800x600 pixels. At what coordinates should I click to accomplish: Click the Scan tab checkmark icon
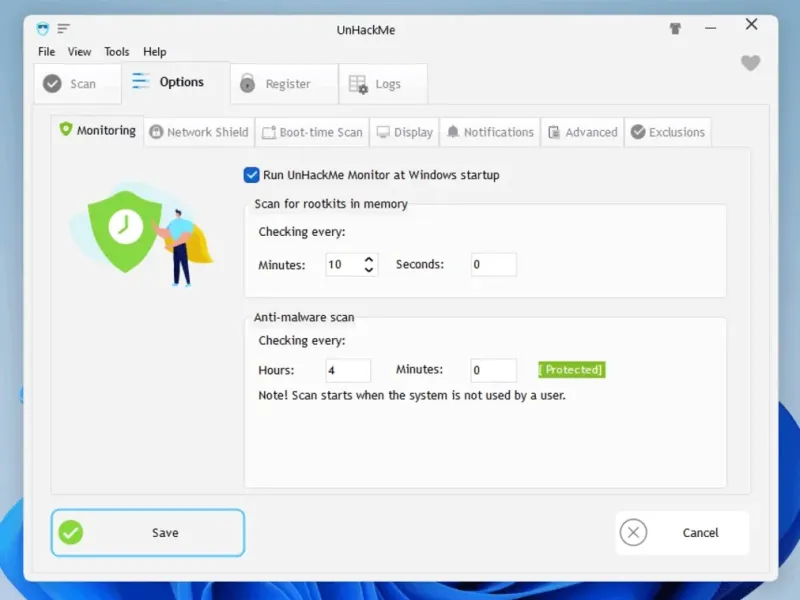pos(52,84)
